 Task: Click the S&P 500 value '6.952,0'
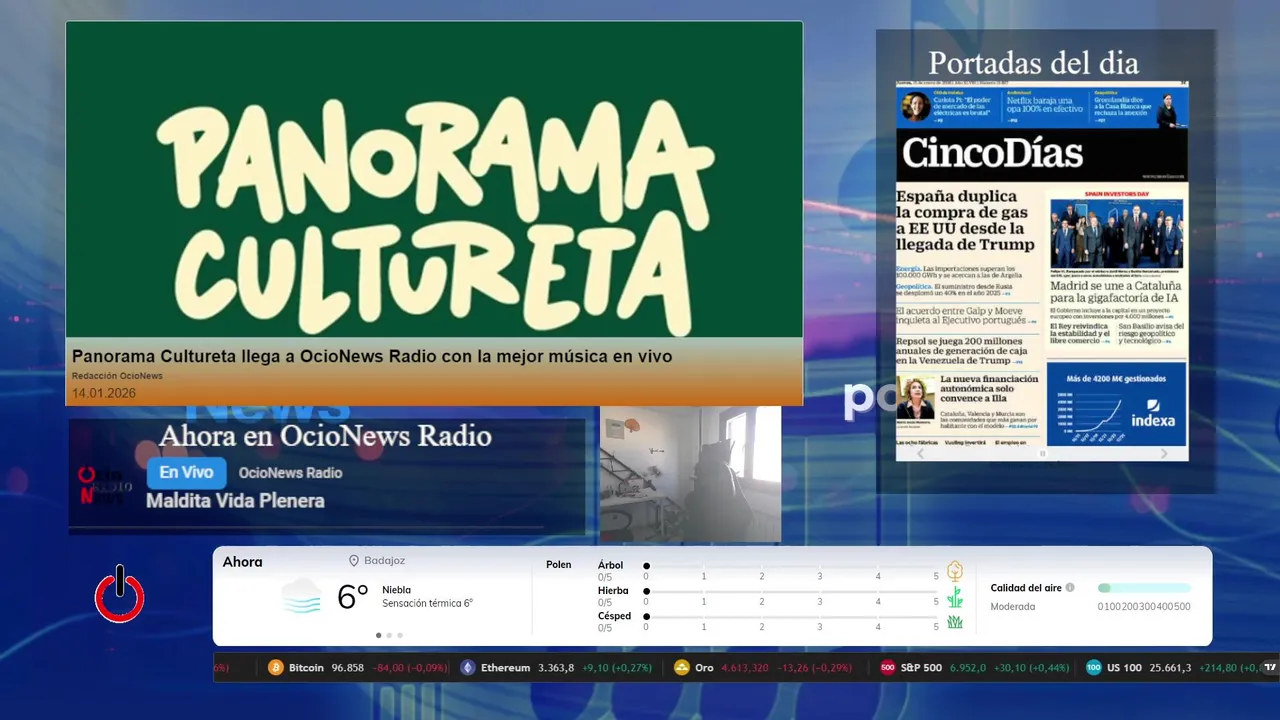coord(967,668)
